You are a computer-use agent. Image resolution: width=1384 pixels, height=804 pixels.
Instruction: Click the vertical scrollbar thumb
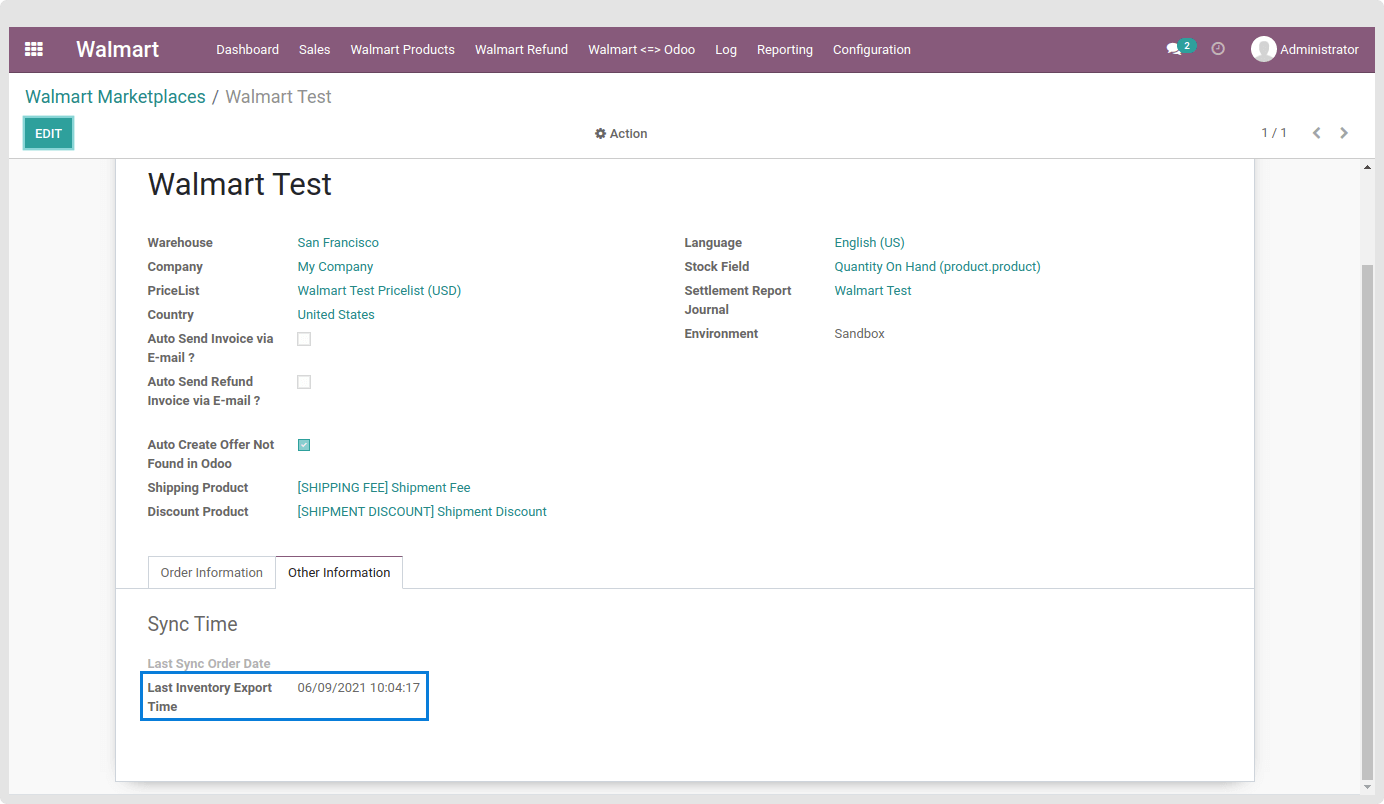click(1367, 520)
